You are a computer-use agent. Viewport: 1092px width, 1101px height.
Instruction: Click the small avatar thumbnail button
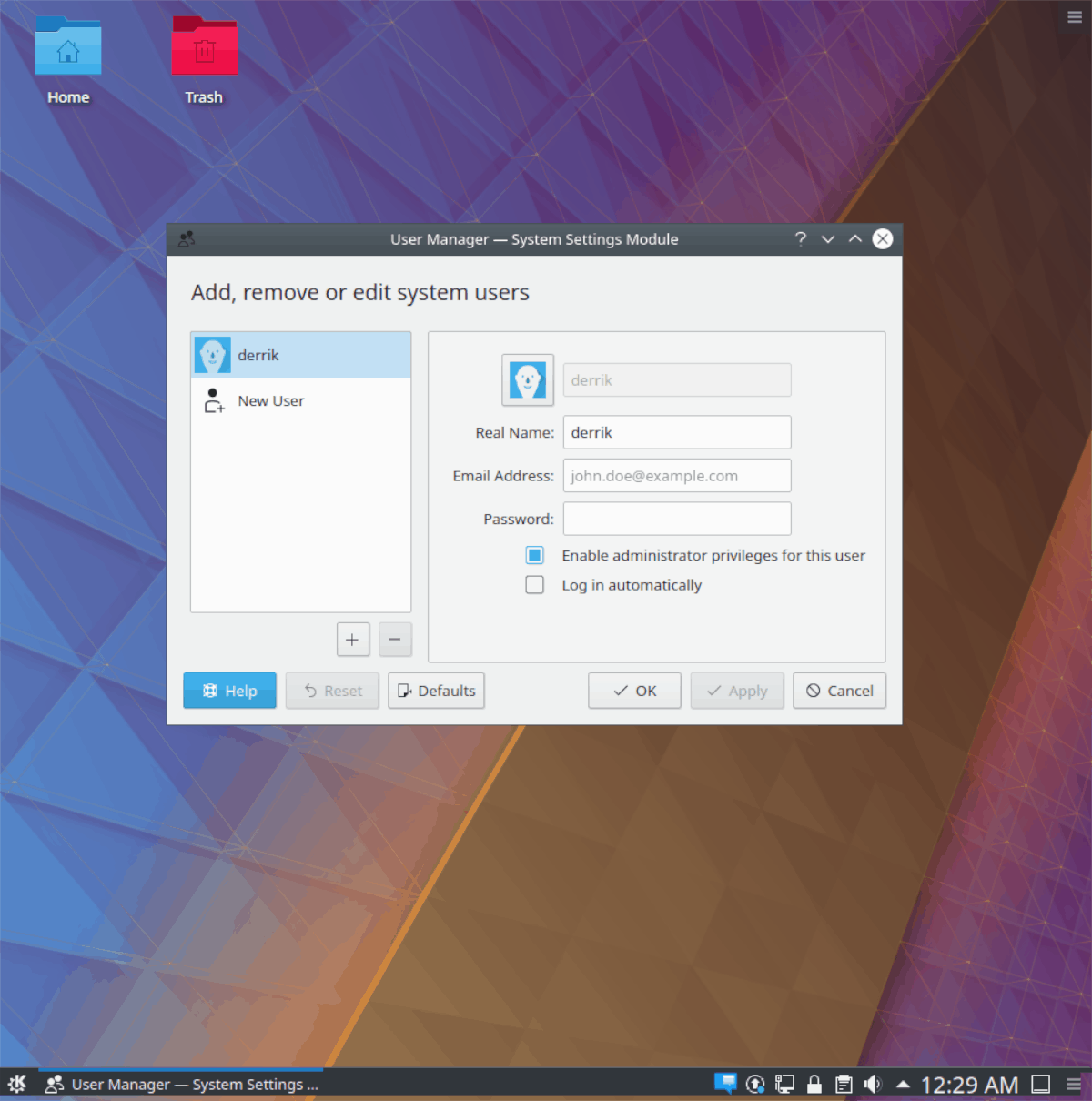pyautogui.click(x=528, y=379)
